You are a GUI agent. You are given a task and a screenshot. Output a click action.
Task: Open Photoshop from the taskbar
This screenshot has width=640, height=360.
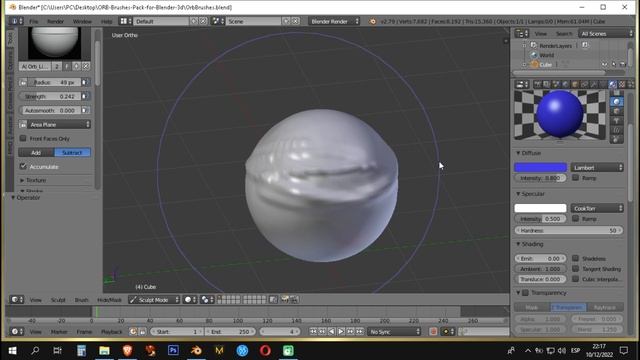[x=173, y=350]
